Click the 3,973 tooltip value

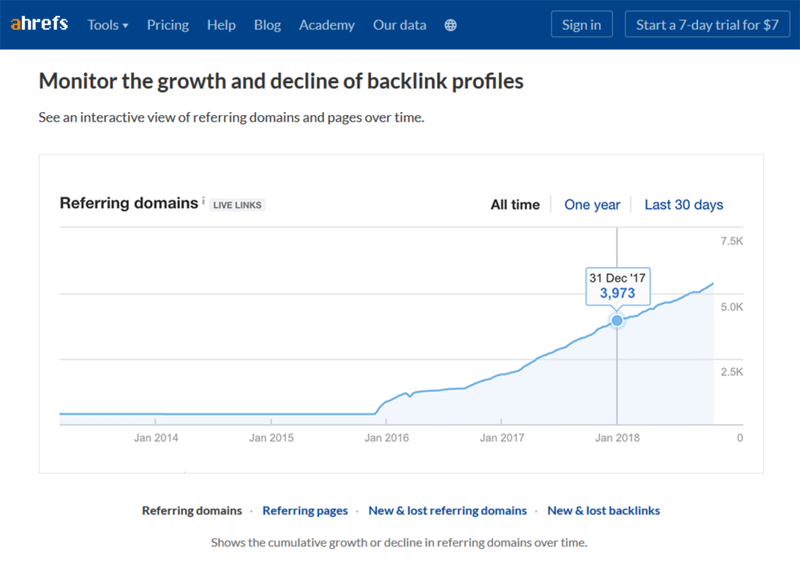coord(617,293)
